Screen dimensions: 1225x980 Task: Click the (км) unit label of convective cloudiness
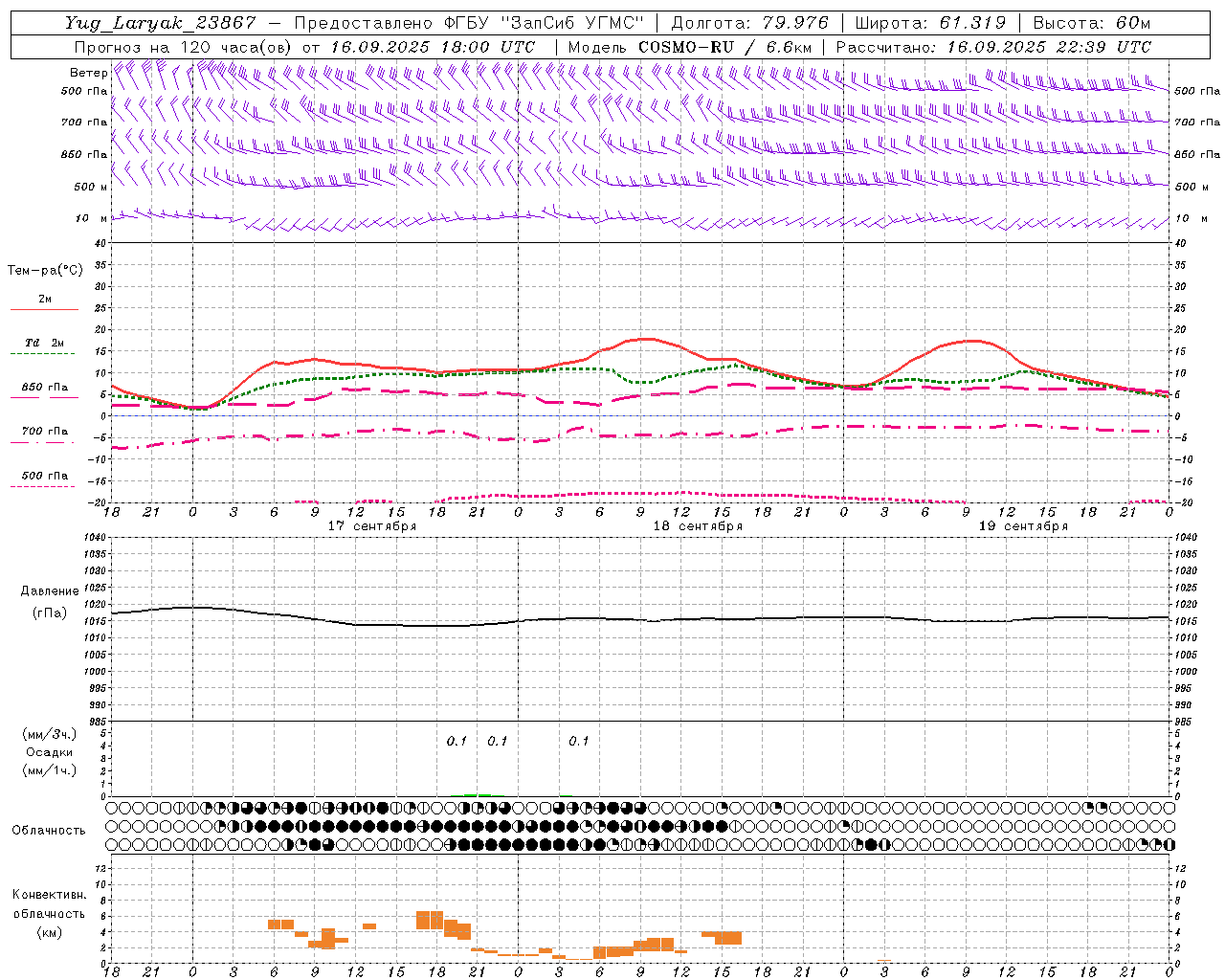point(50,931)
